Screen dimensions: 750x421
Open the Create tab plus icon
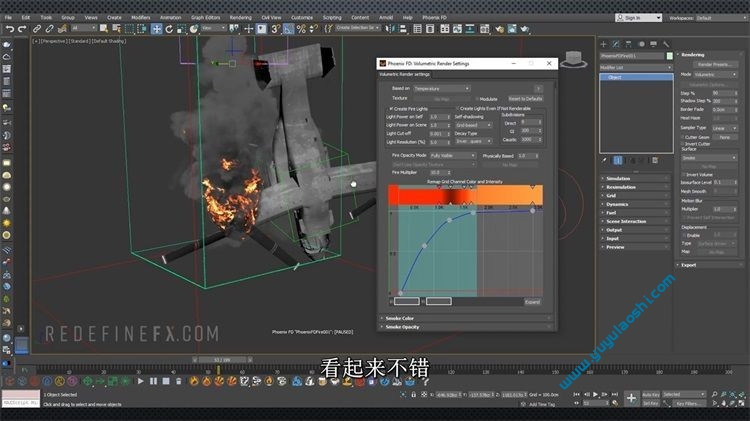point(604,44)
